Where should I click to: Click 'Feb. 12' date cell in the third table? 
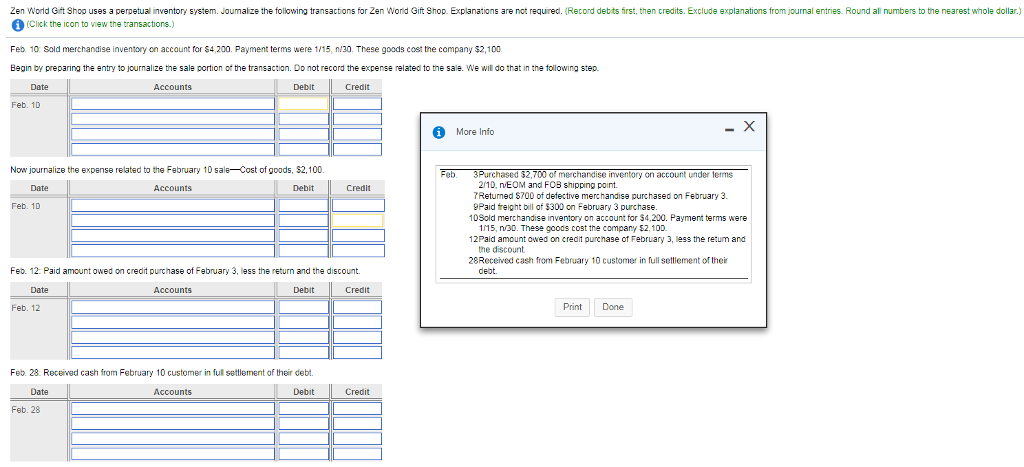(26, 308)
